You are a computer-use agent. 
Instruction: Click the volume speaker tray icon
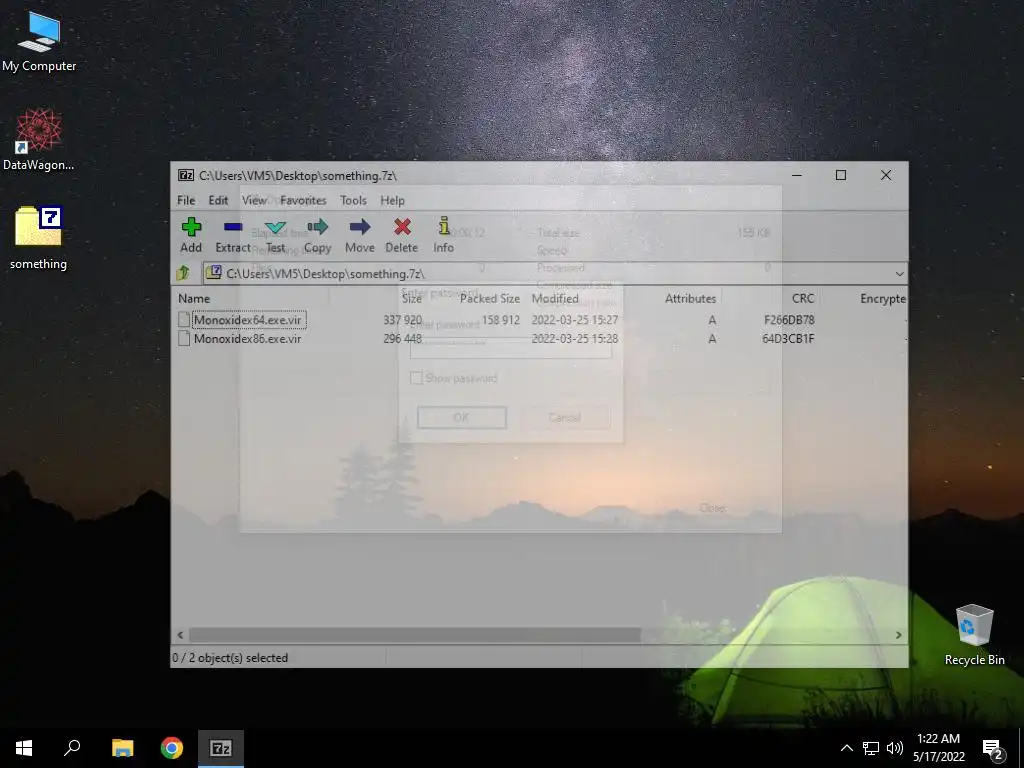tap(895, 748)
